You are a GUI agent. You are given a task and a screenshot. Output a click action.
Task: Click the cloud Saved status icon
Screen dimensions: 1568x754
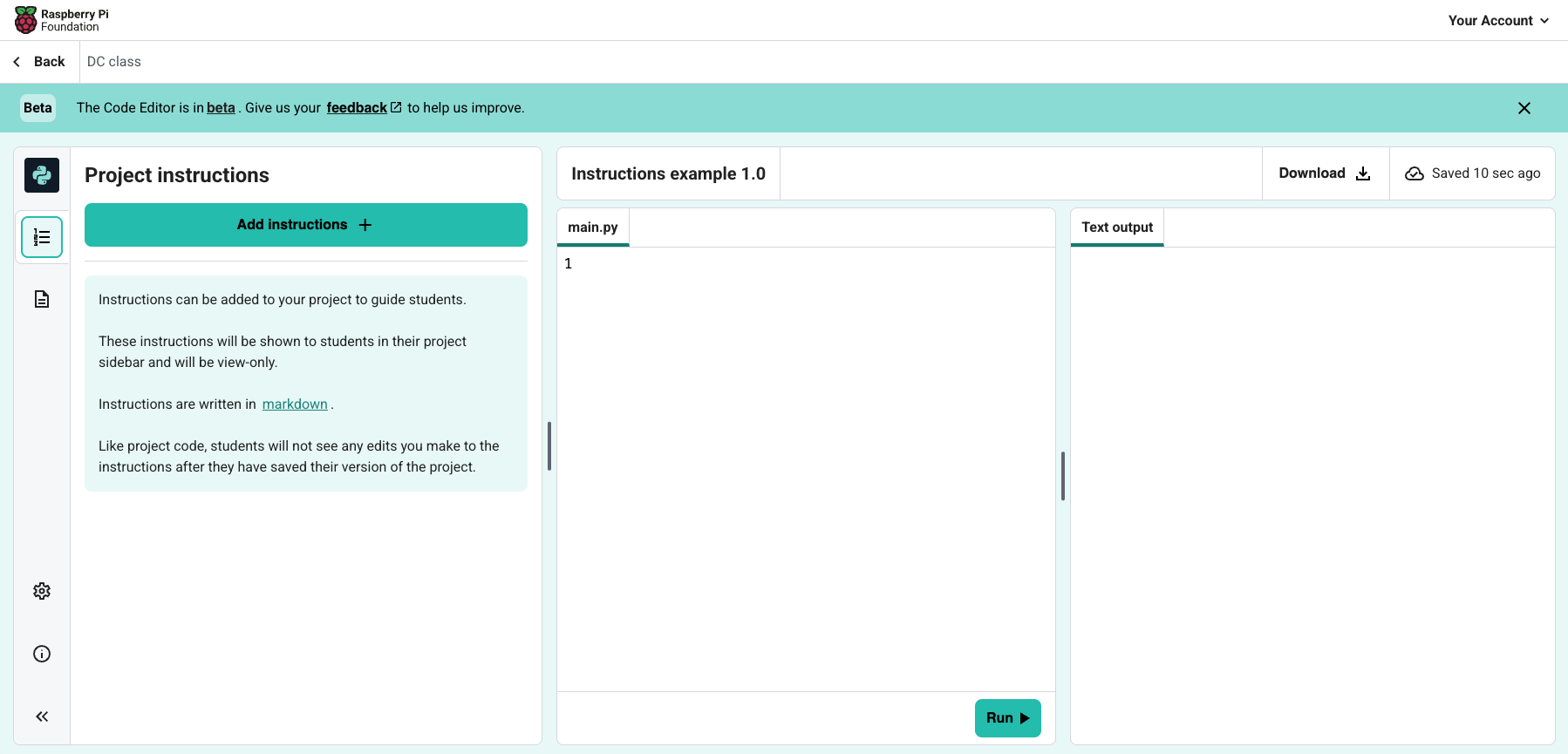point(1414,173)
